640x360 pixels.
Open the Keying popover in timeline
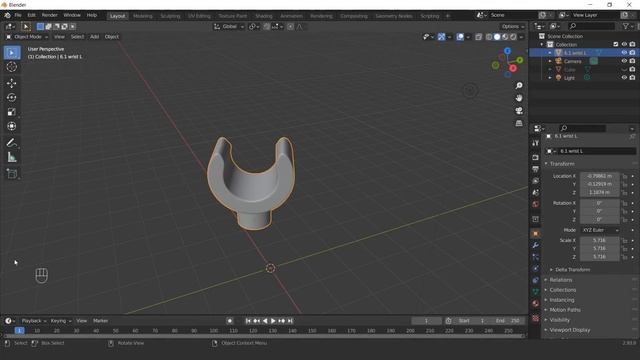[60, 321]
